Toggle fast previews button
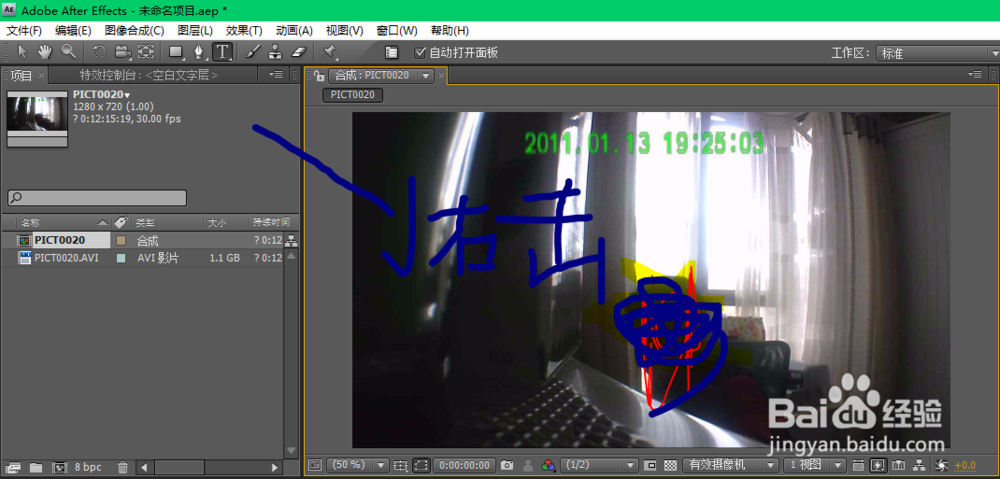 click(878, 465)
